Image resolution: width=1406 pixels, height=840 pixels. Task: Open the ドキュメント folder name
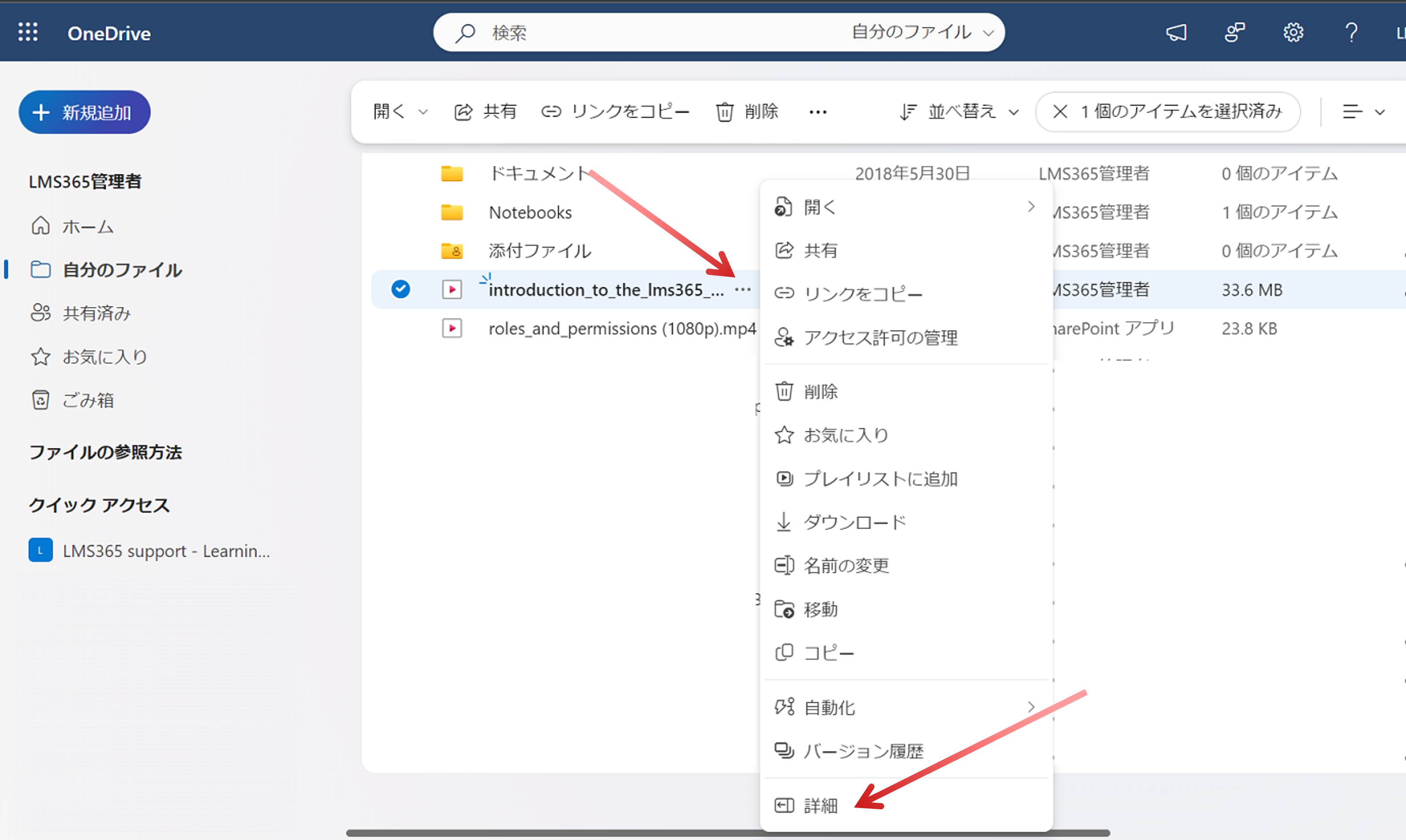[x=540, y=173]
